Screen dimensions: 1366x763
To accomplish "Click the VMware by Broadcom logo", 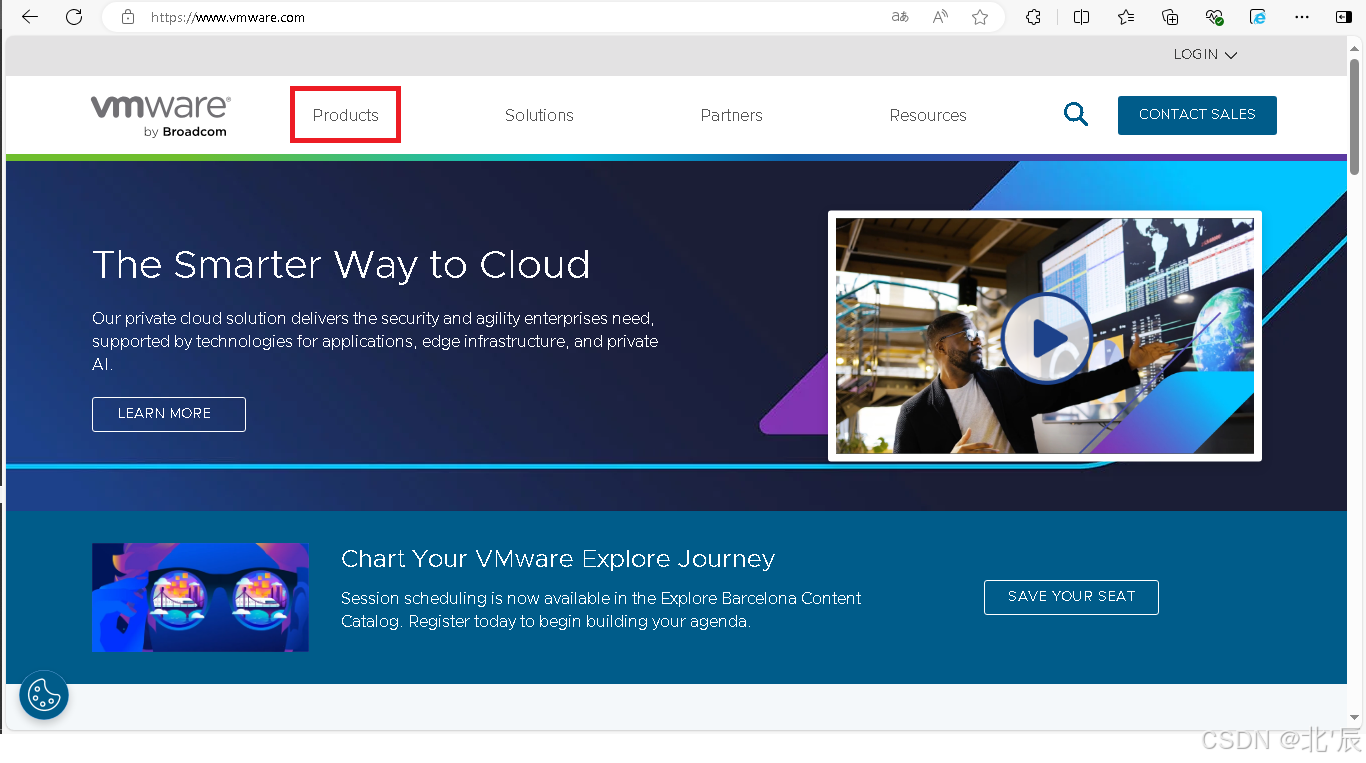I will (x=161, y=116).
